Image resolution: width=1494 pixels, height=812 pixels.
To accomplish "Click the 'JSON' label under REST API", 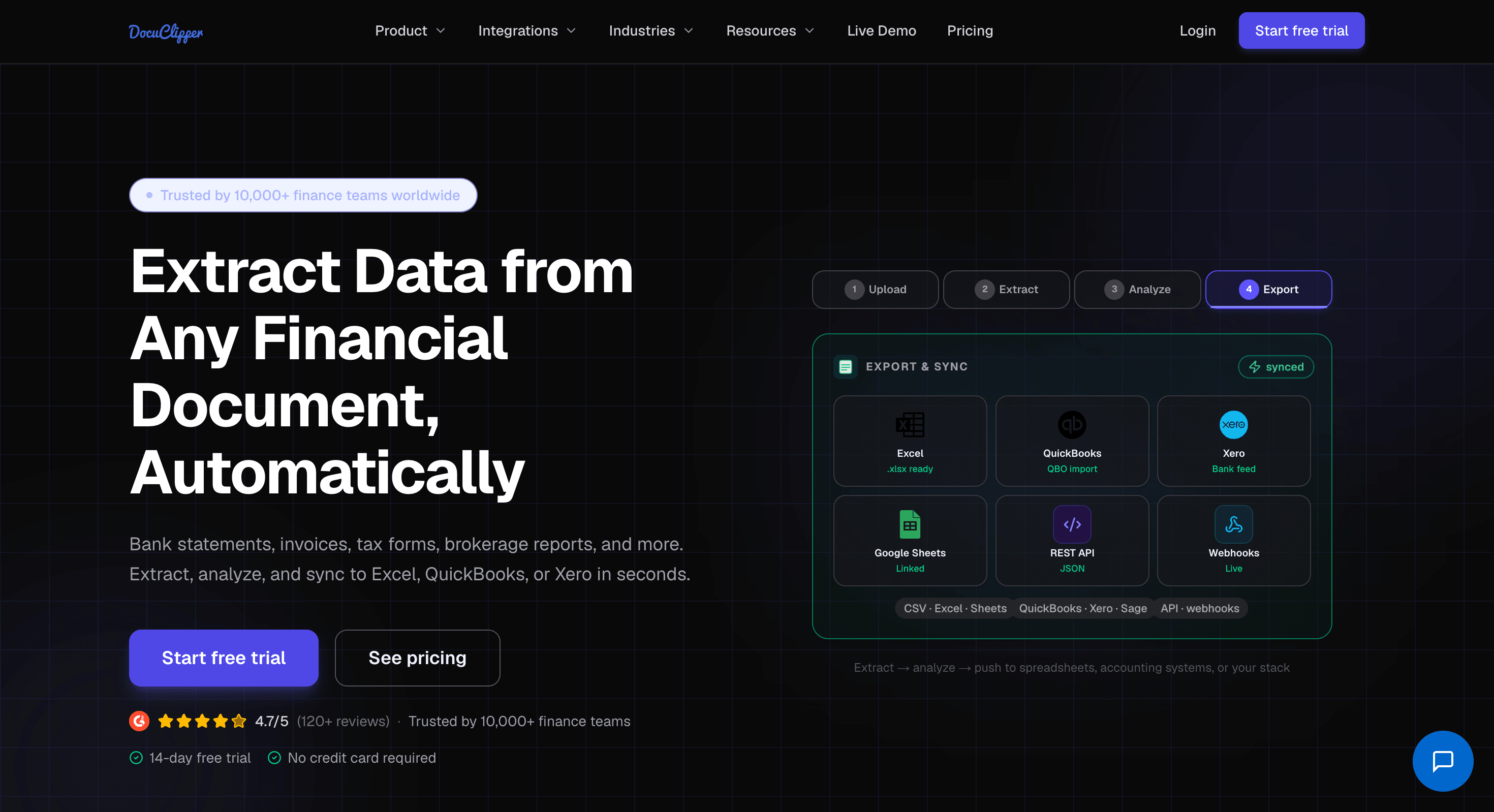I will (1072, 569).
